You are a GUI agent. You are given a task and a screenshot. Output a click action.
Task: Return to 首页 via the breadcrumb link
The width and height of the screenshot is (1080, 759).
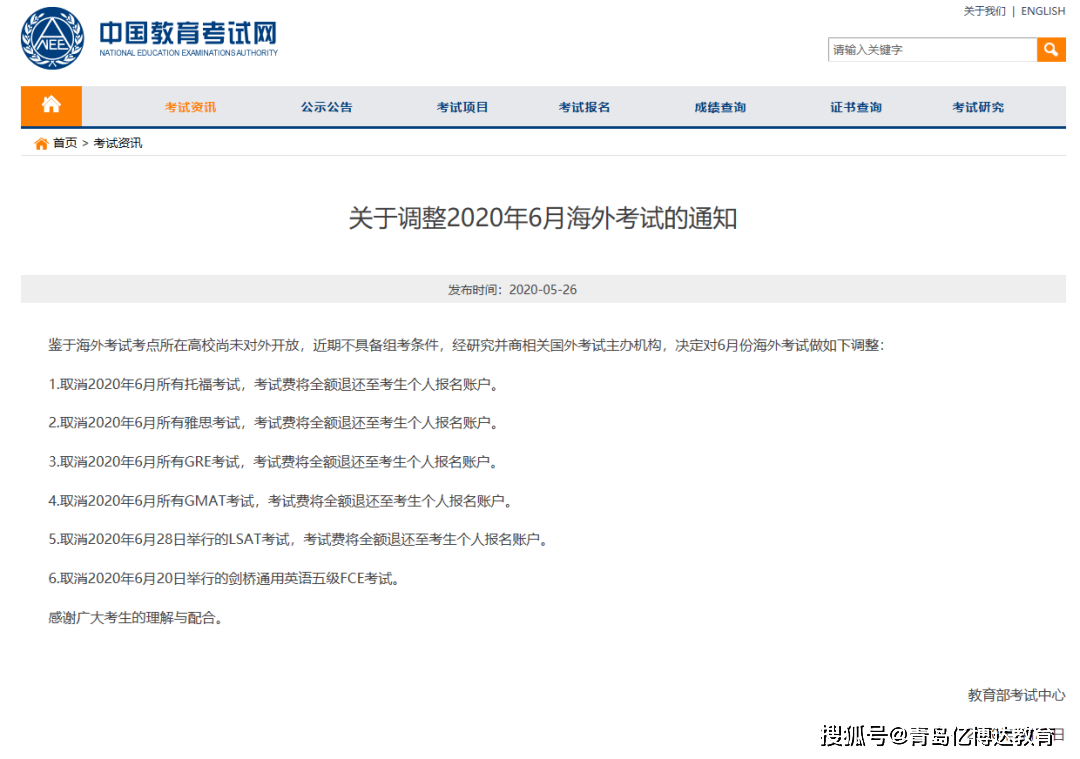point(62,142)
